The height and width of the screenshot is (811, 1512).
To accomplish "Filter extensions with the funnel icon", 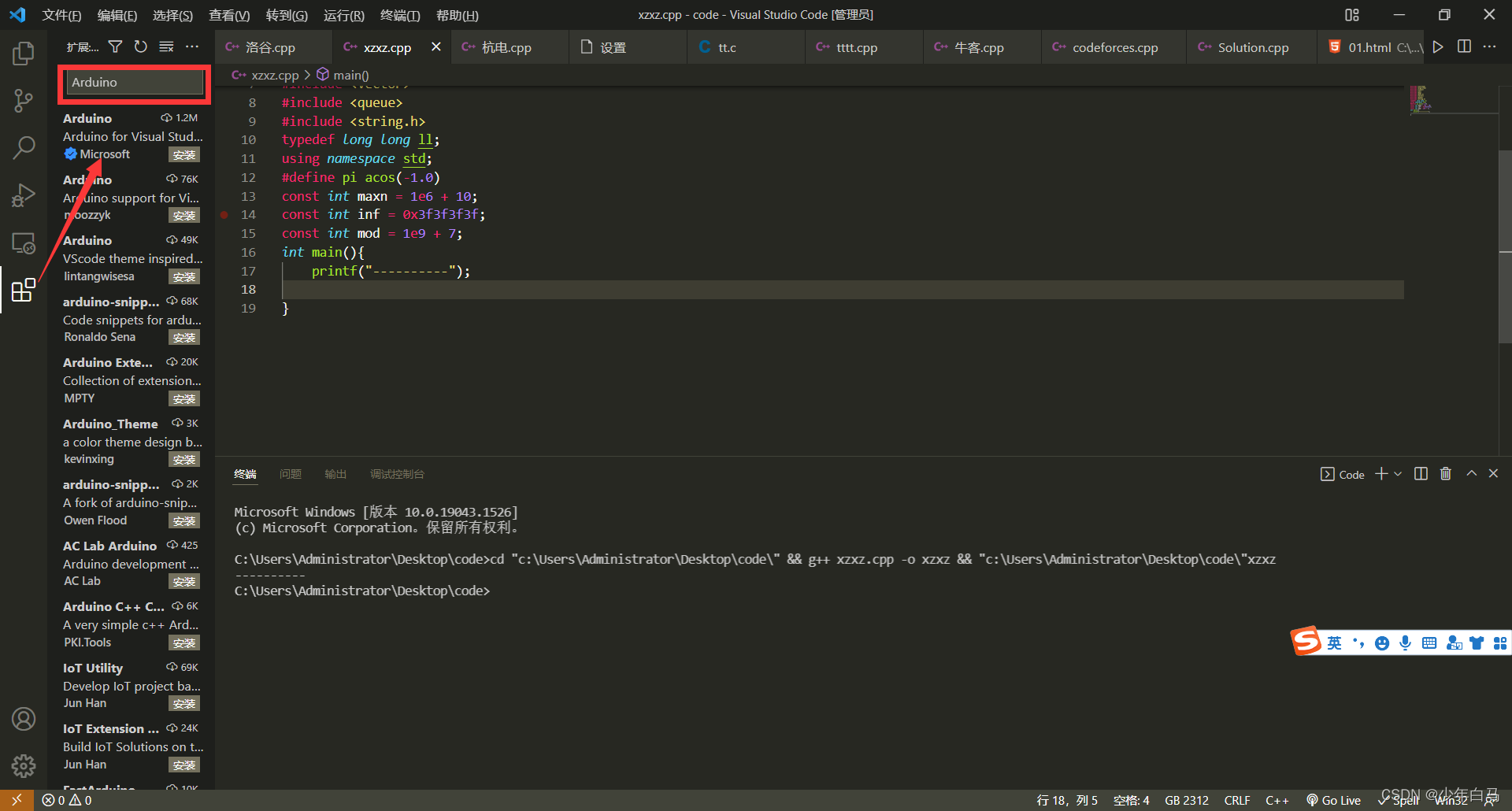I will click(115, 47).
